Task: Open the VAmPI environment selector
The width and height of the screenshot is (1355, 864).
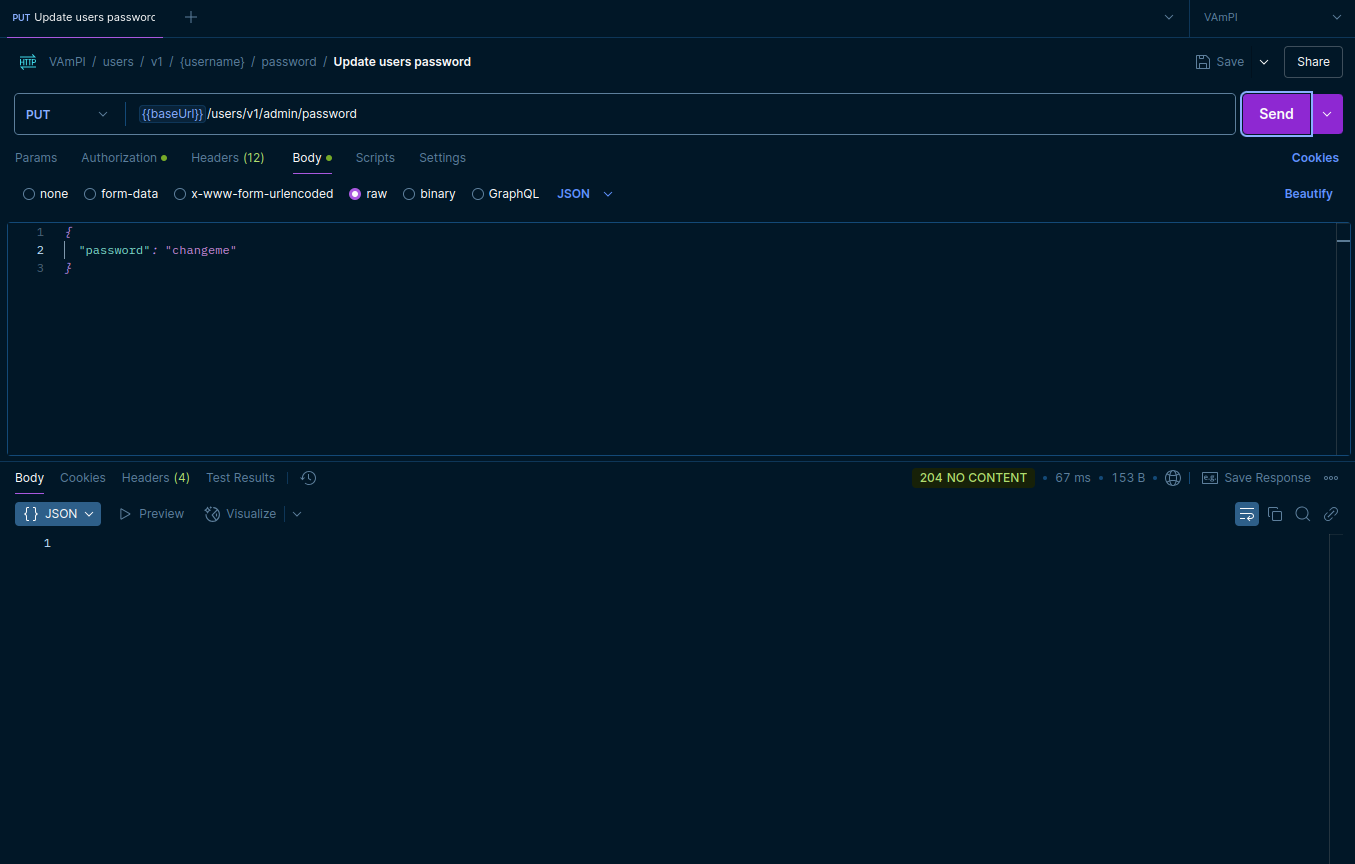Action: click(x=1271, y=17)
